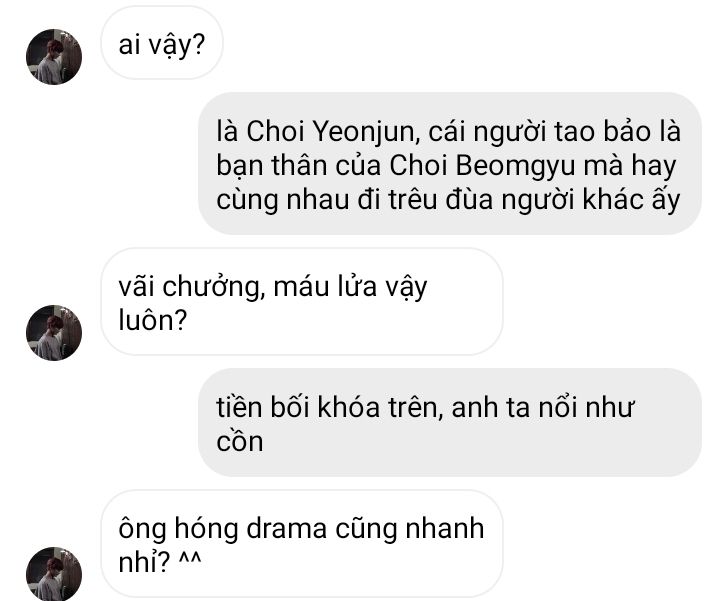Viewport: 720px width, 601px height.
Task: Select the gray message starting 'là Choi Yeonjun'
Action: [x=450, y=163]
